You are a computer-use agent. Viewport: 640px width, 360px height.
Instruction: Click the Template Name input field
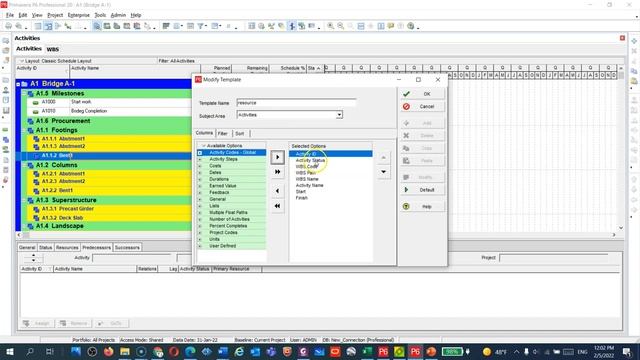click(x=296, y=103)
